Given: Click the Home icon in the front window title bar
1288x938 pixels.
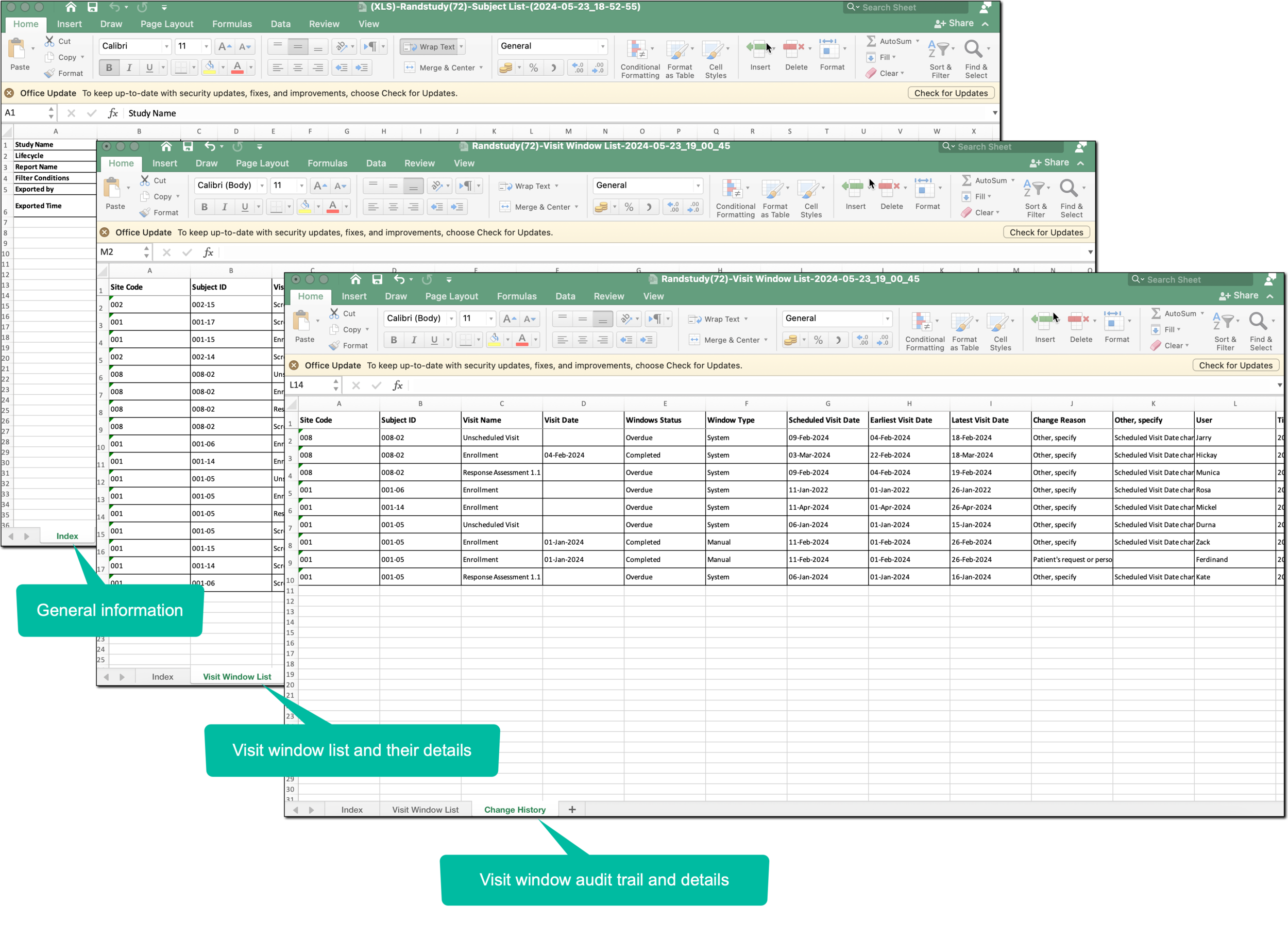Looking at the screenshot, I should (x=355, y=279).
